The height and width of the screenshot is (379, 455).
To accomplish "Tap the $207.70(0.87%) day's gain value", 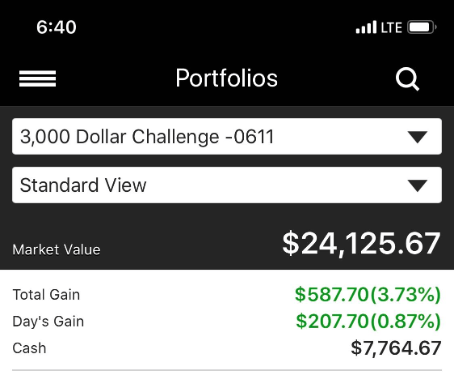I will point(368,321).
